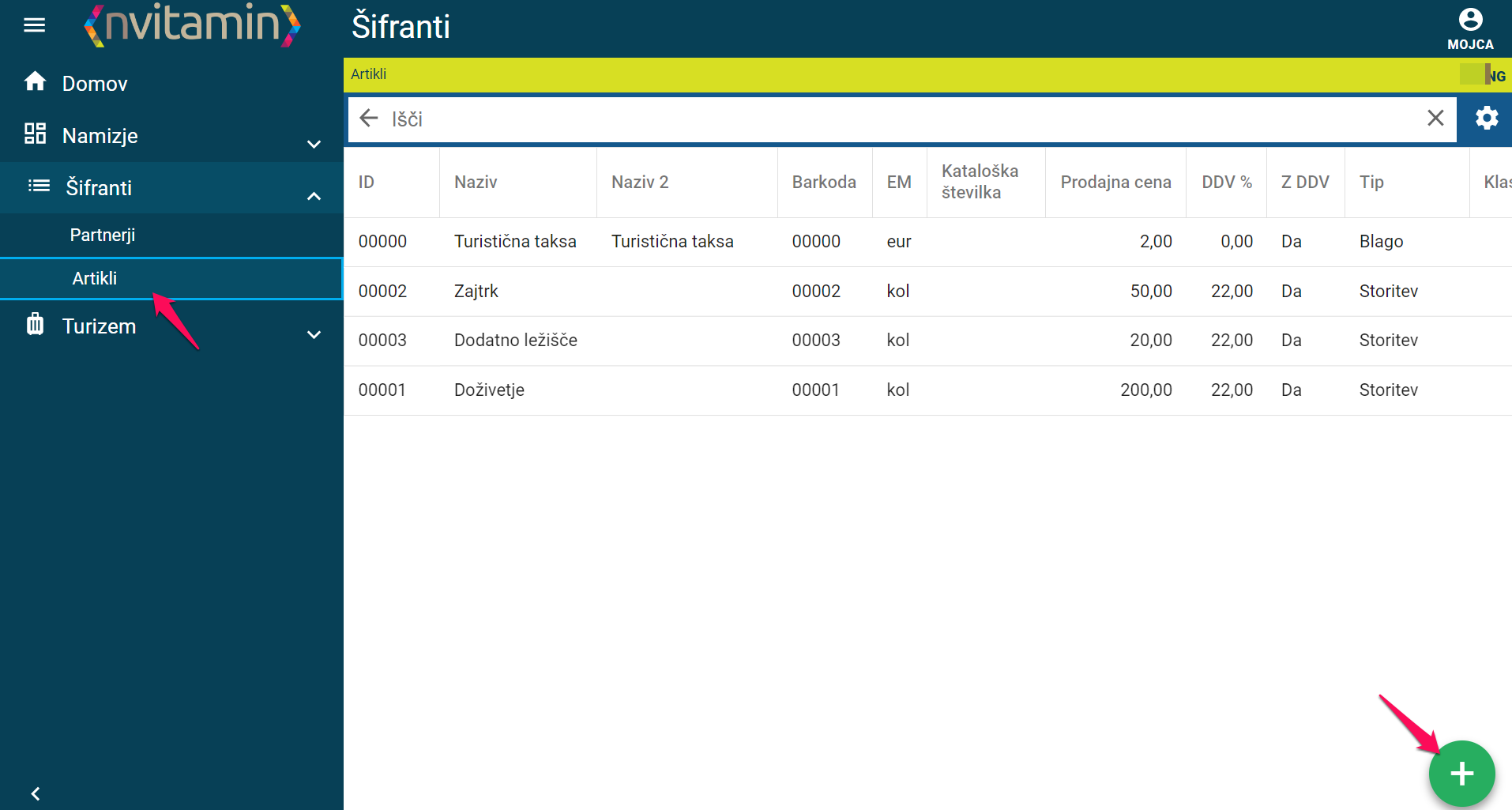Click the Šifranti page title

click(x=401, y=27)
